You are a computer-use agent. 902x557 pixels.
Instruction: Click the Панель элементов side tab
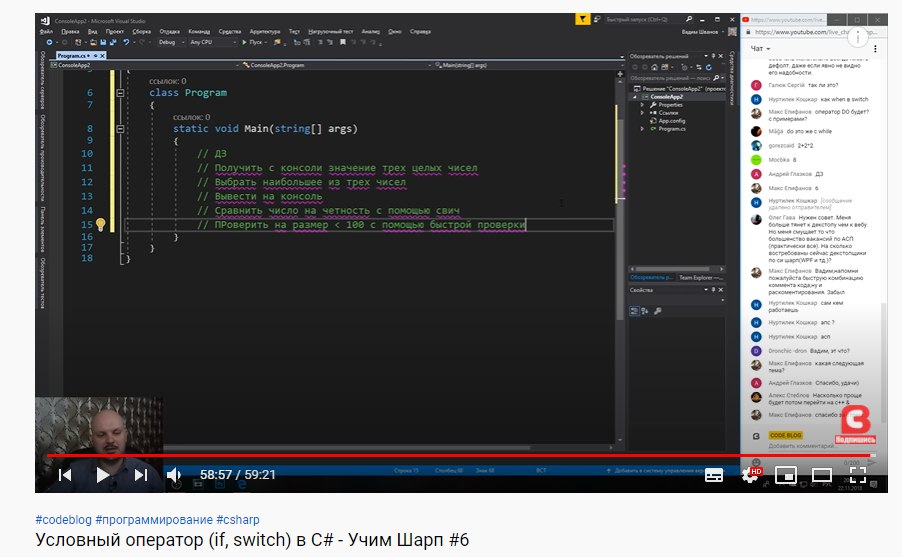point(43,229)
